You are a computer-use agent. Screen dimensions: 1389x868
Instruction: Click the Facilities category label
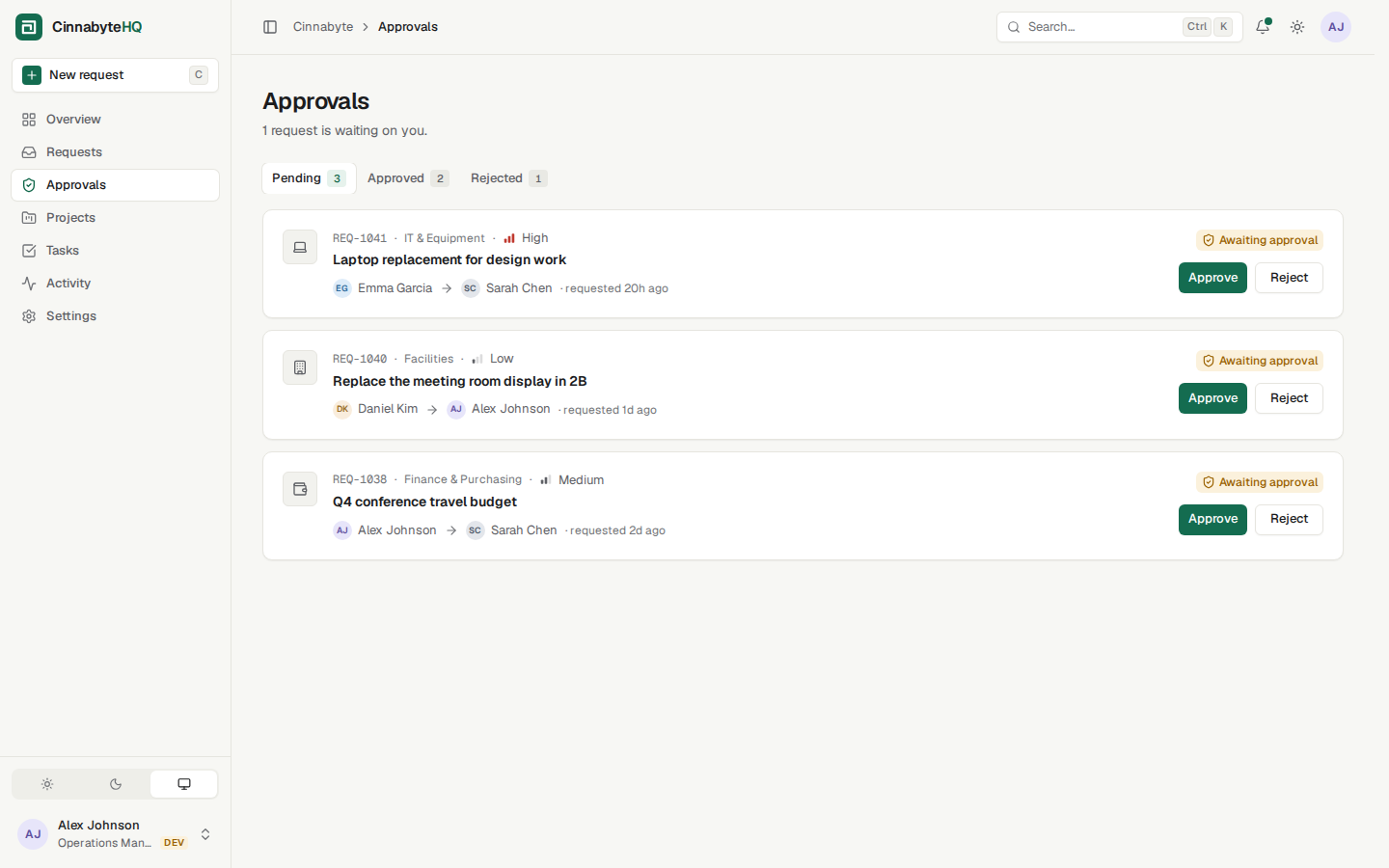[x=428, y=359]
